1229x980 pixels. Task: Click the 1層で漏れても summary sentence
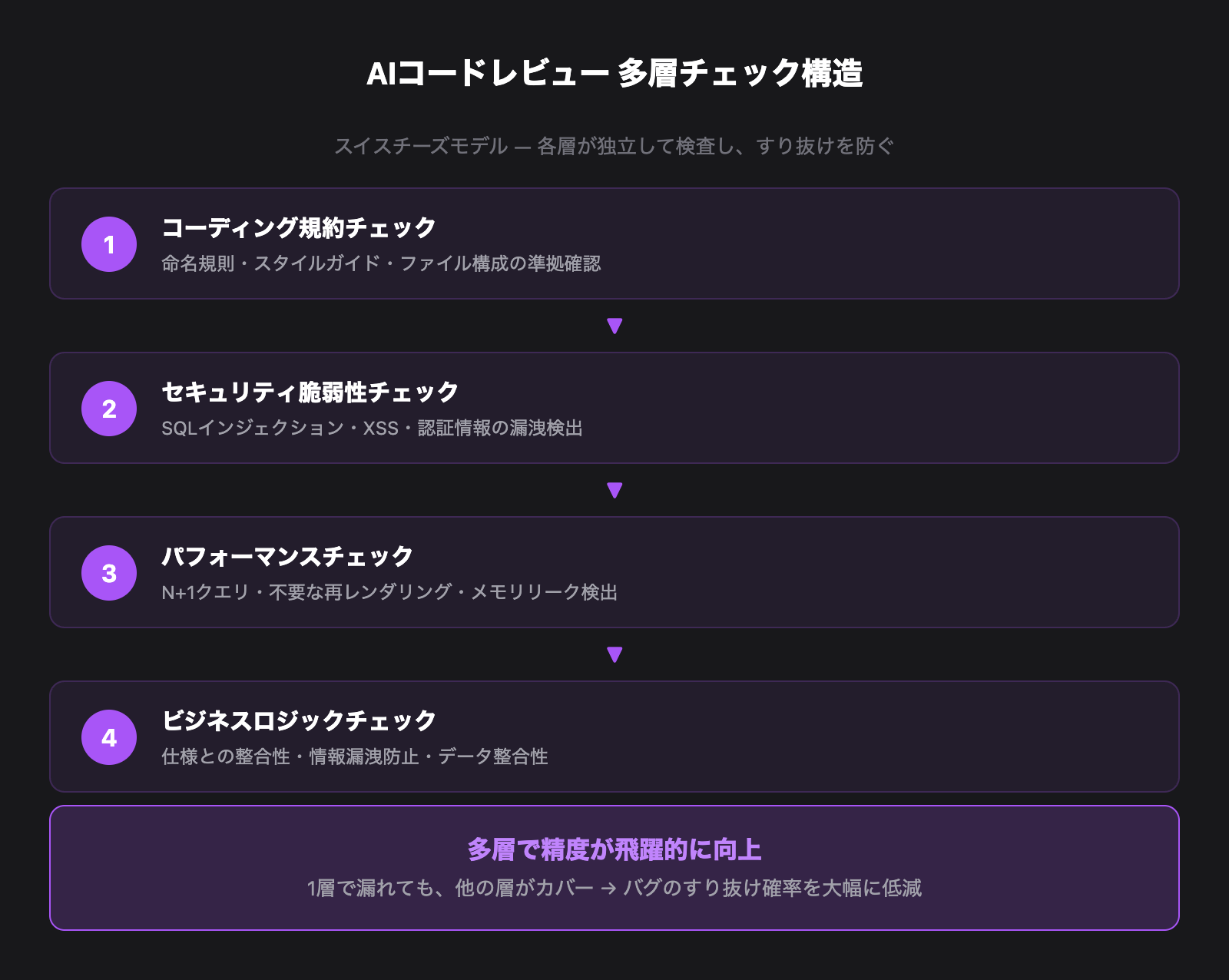614,889
